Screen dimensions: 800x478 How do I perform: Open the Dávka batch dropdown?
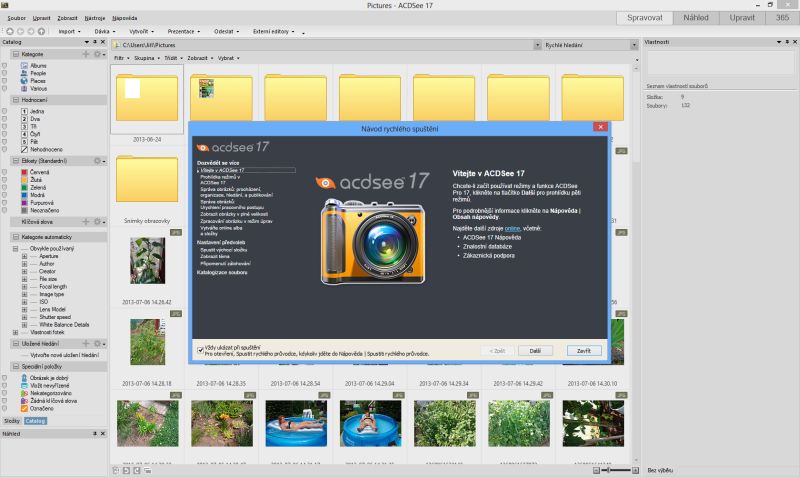(x=105, y=31)
